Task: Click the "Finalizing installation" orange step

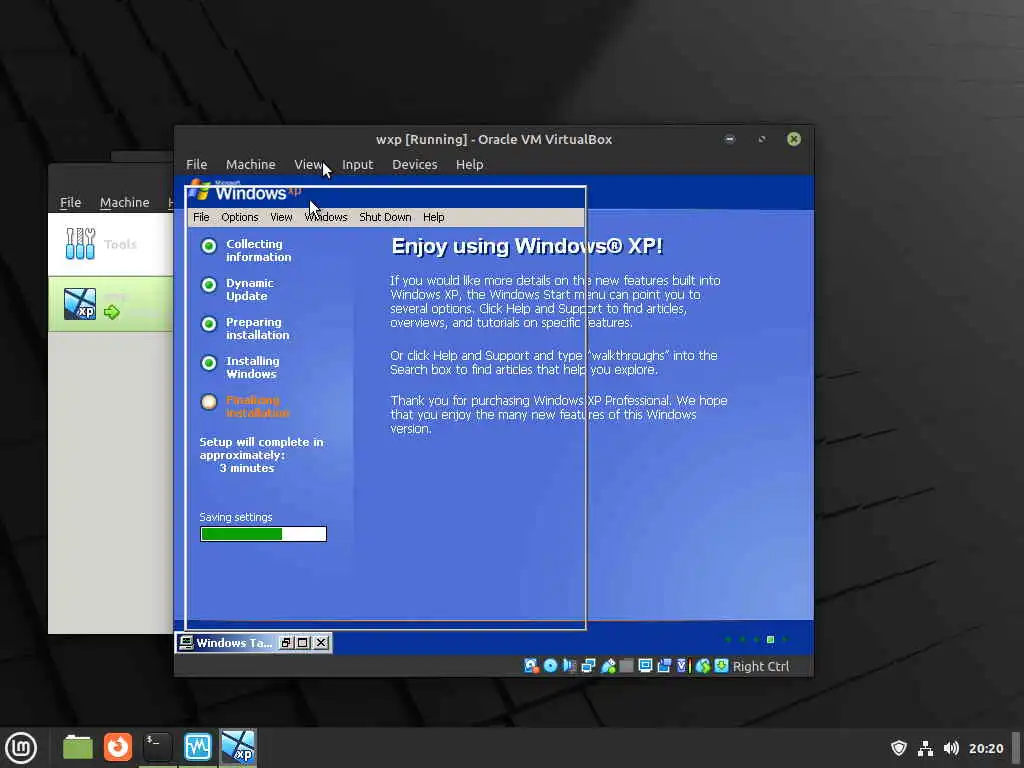Action: pos(257,406)
